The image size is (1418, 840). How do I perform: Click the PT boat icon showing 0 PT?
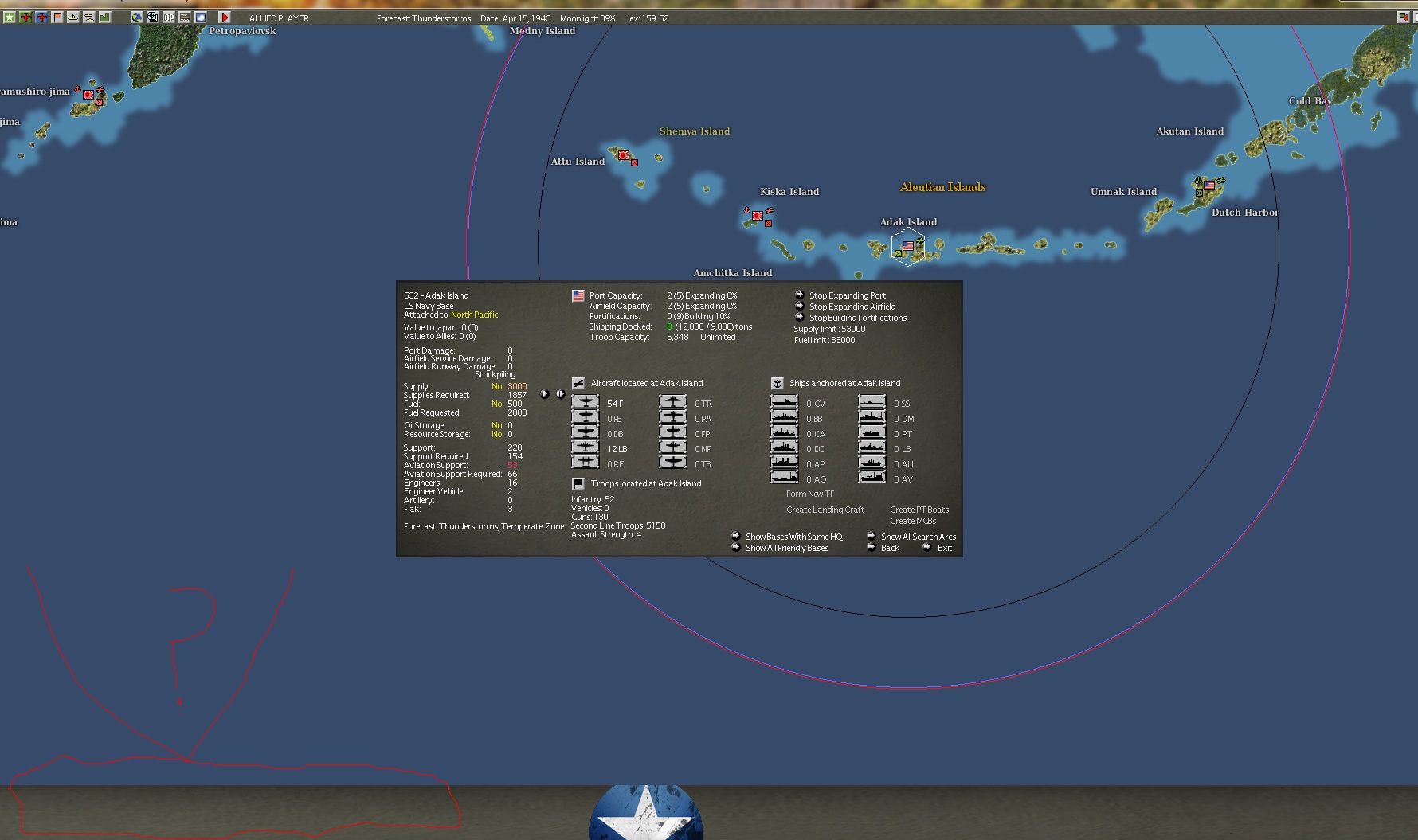(x=872, y=432)
